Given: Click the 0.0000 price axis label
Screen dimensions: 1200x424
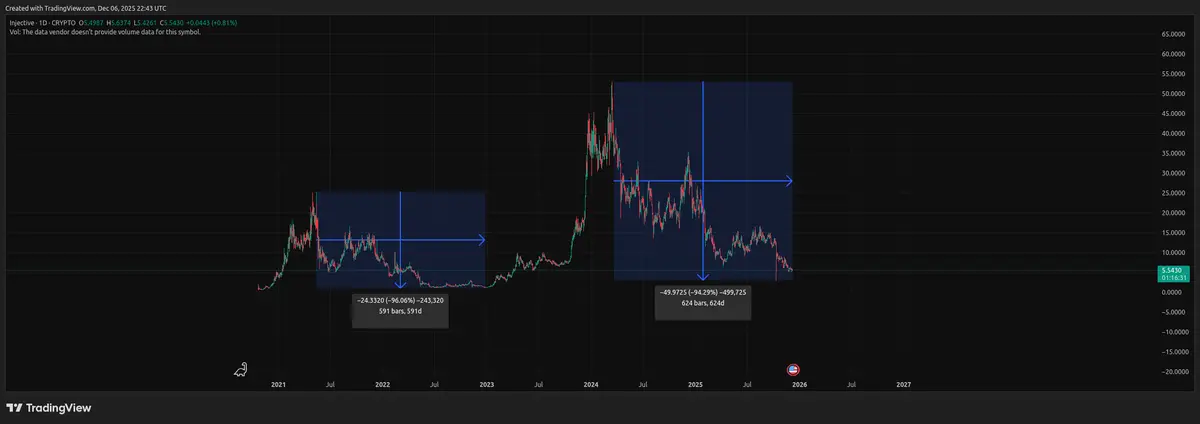Looking at the screenshot, I should 1174,292.
